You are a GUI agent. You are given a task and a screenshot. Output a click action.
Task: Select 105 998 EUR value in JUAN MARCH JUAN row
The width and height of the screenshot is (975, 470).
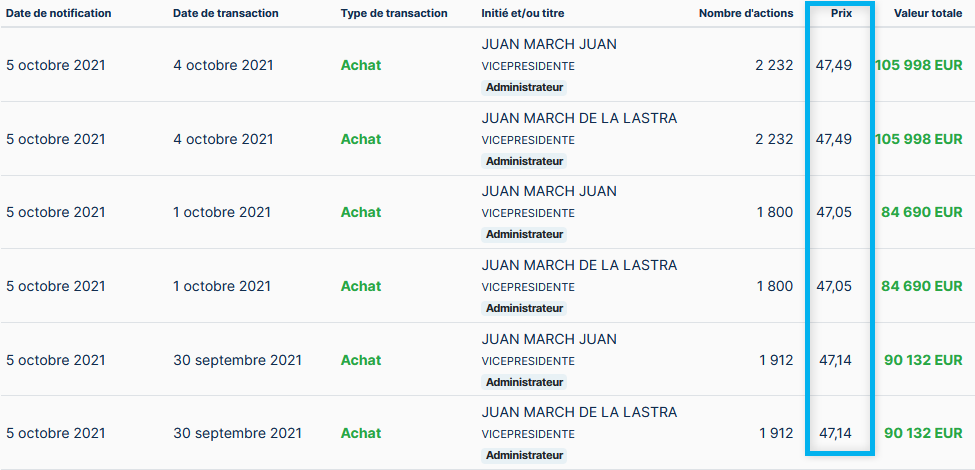[918, 65]
